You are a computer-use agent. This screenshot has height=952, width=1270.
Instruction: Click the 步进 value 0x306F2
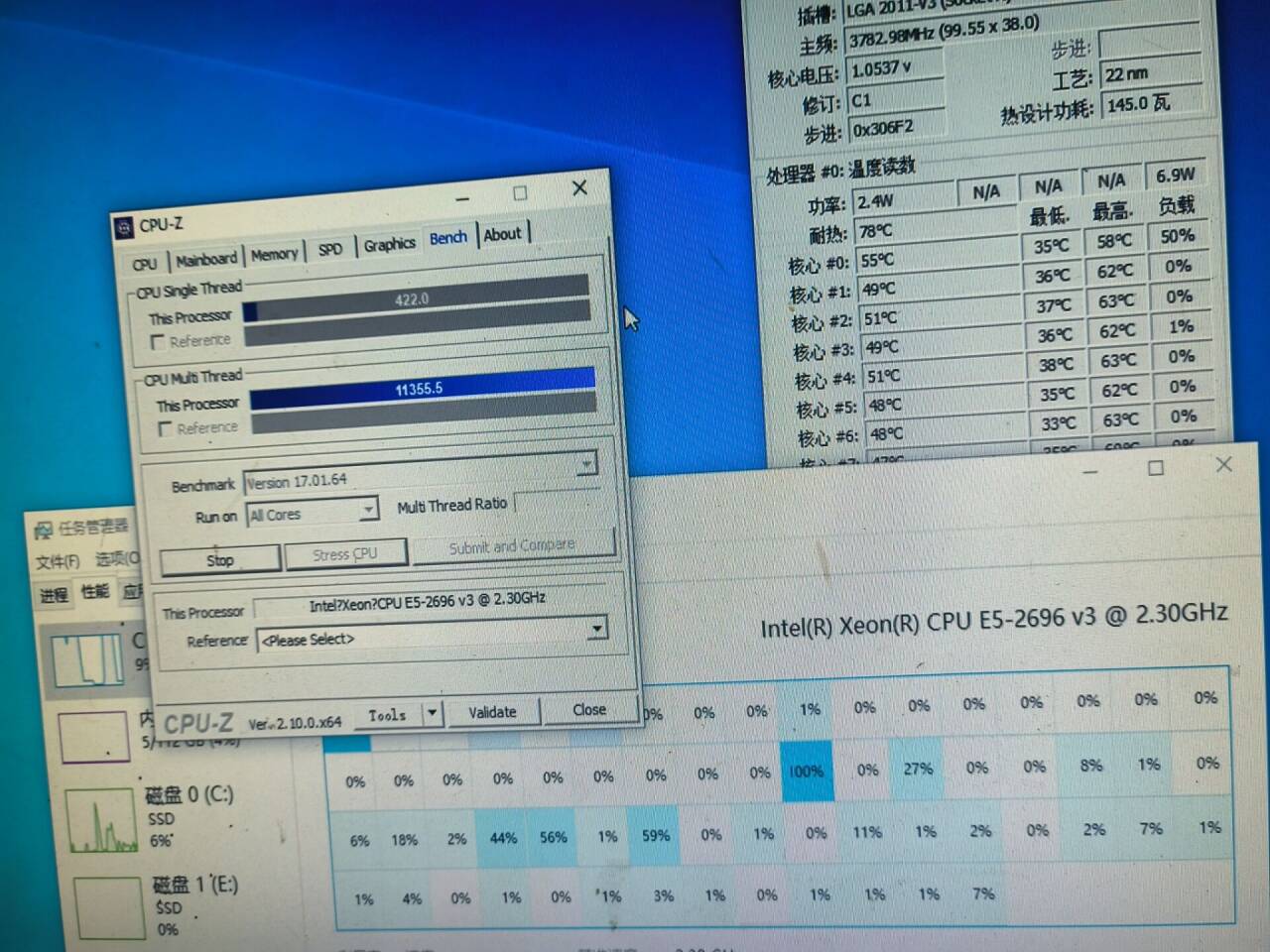[x=897, y=127]
